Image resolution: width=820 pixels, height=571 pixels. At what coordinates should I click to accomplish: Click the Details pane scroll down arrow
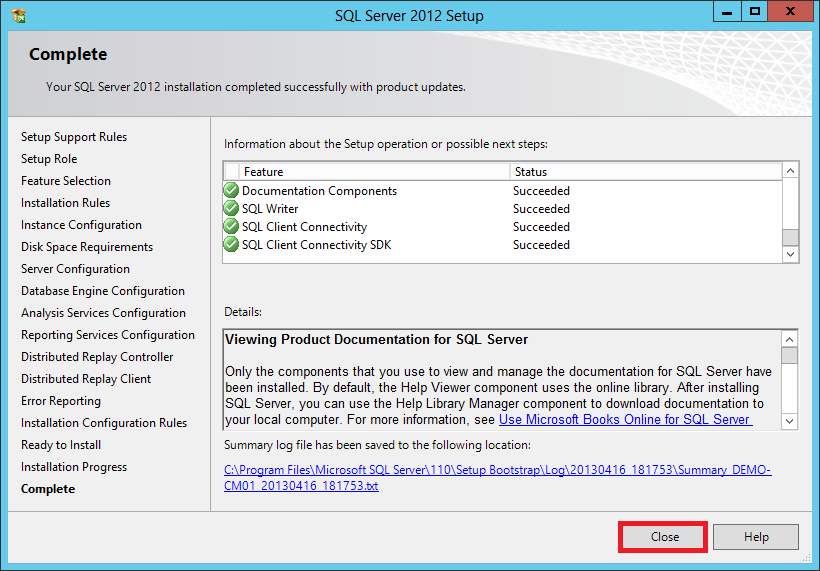coord(790,421)
